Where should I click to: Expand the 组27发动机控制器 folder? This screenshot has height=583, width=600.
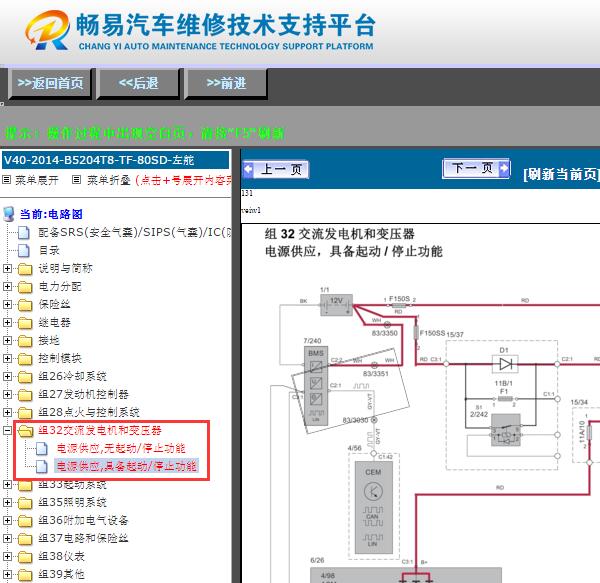tap(7, 394)
